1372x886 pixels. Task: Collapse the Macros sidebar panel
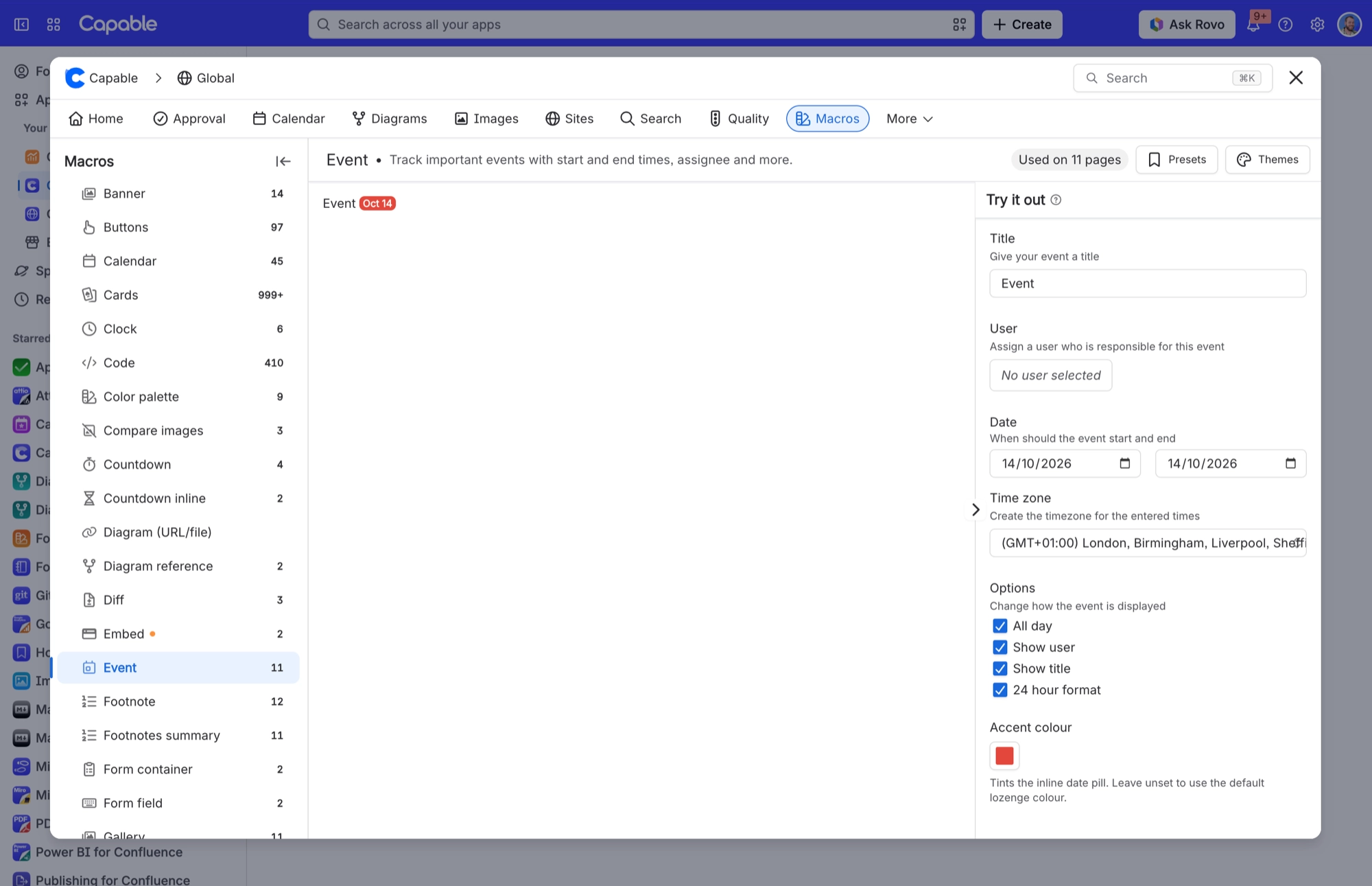pos(283,161)
